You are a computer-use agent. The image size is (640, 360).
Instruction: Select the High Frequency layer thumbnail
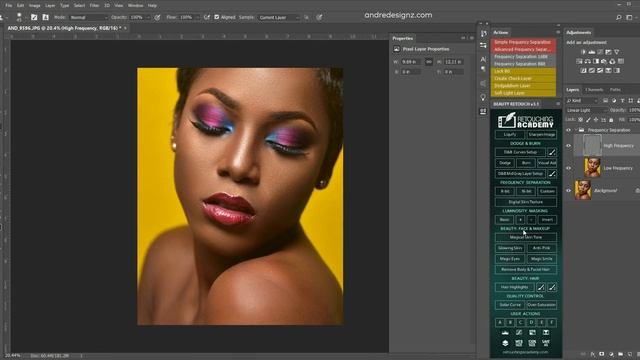(x=592, y=145)
